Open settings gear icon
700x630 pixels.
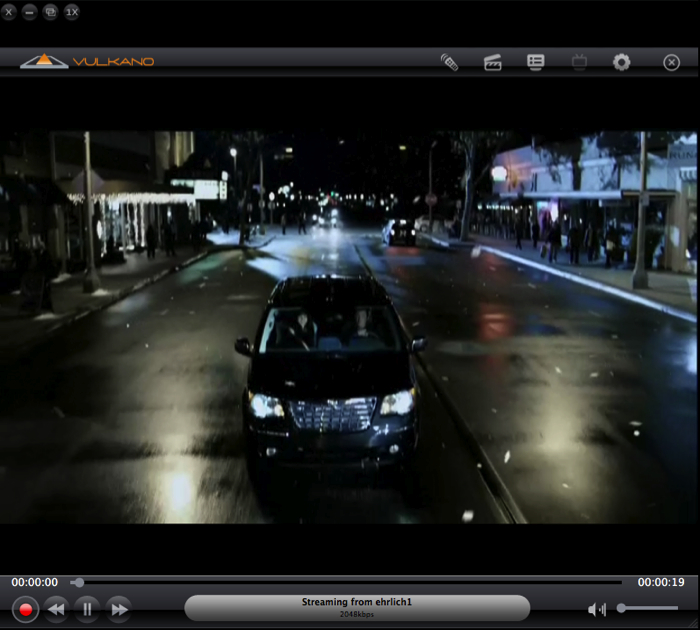[621, 62]
